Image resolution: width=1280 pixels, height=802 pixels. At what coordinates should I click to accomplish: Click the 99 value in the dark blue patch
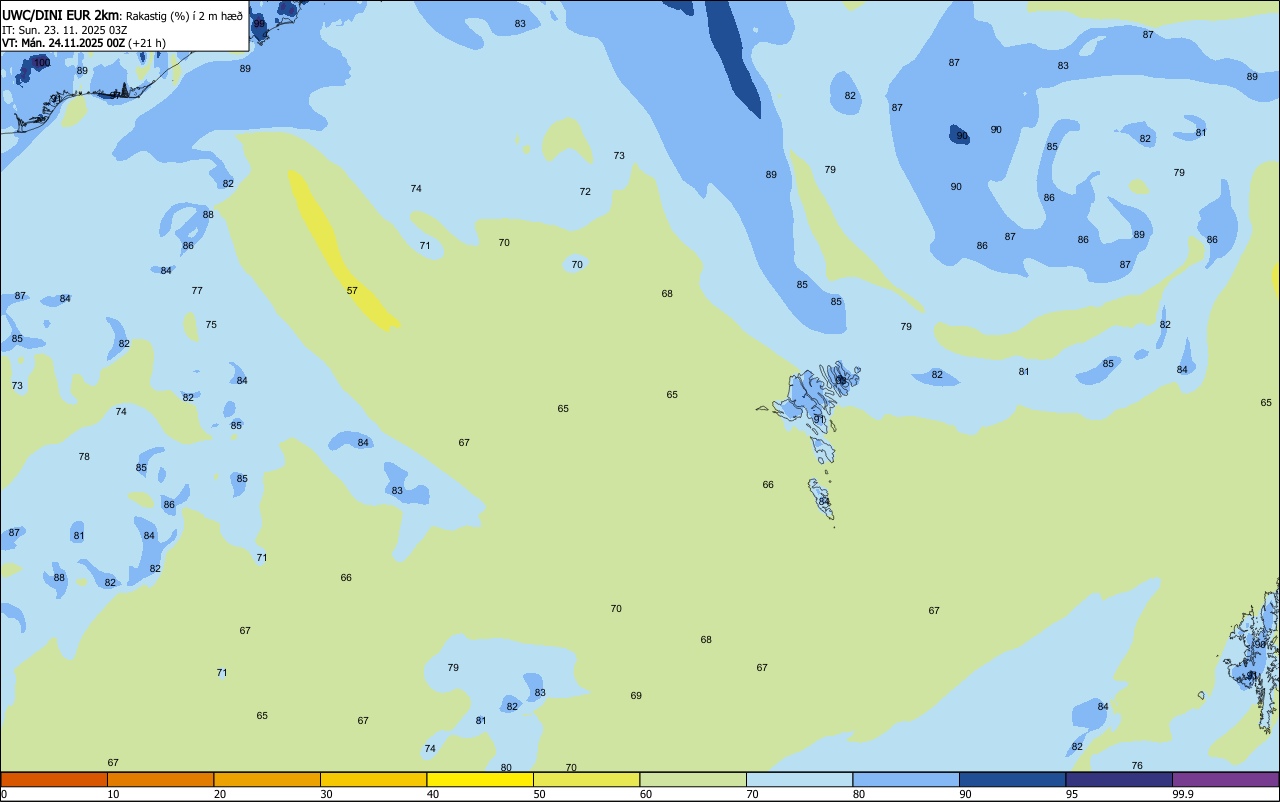[x=259, y=23]
